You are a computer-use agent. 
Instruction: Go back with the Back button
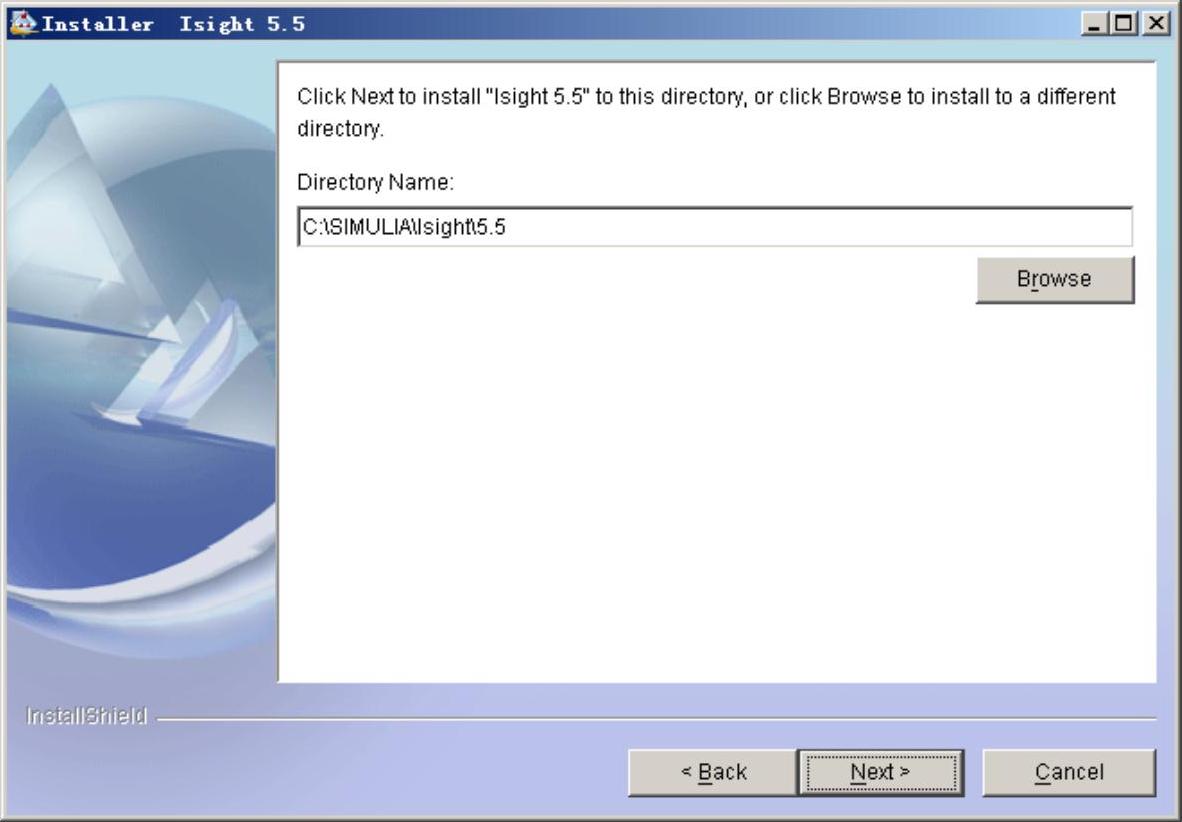[x=712, y=772]
